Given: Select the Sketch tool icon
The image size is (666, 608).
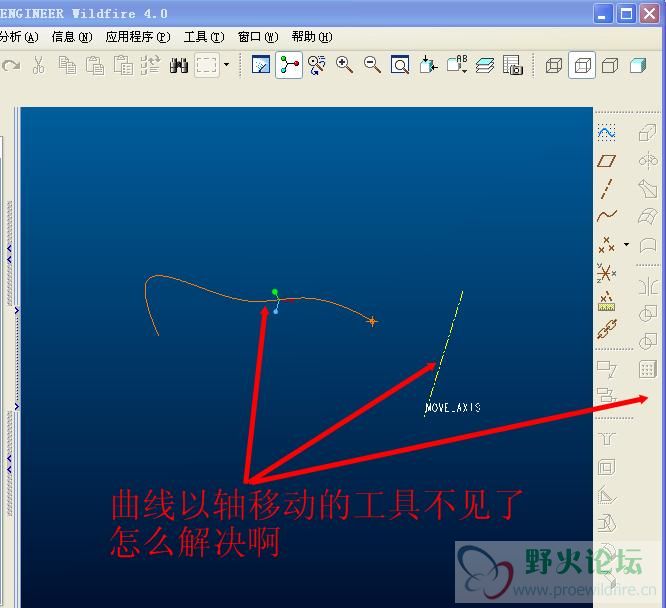Looking at the screenshot, I should coord(607,133).
